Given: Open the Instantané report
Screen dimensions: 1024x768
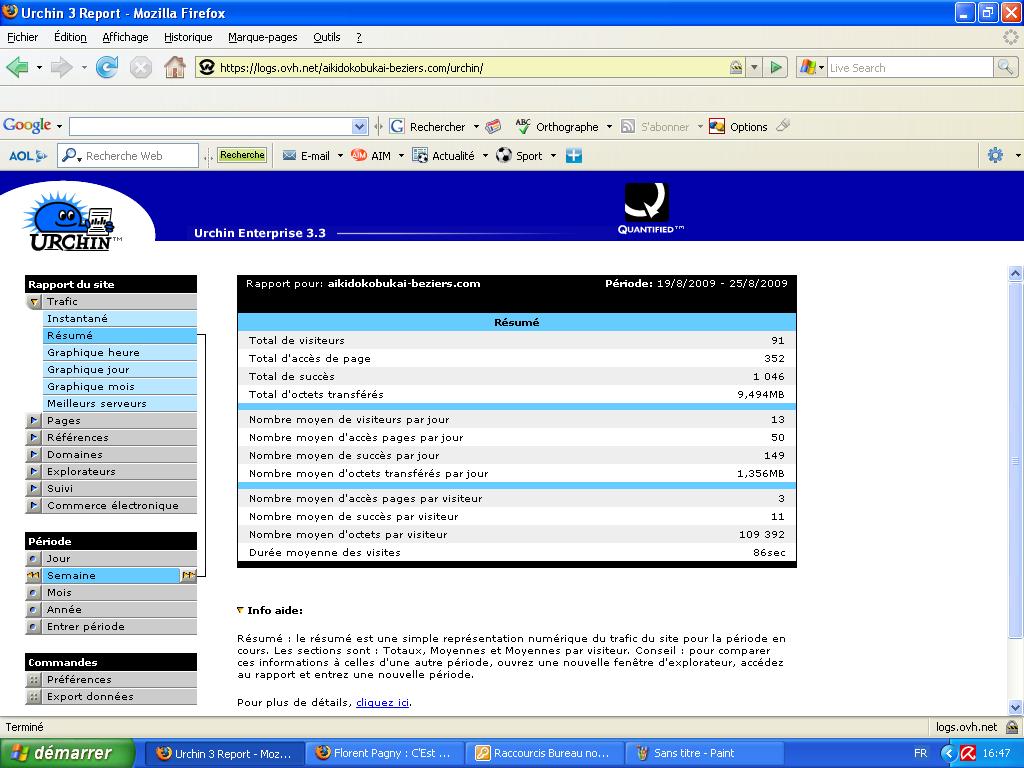Looking at the screenshot, I should tap(120, 319).
